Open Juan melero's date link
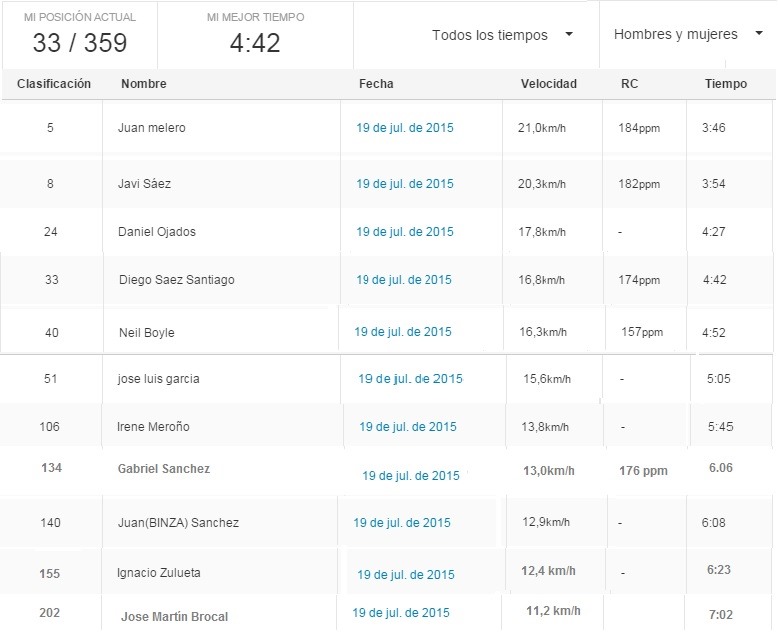The height and width of the screenshot is (638, 778). tap(404, 128)
